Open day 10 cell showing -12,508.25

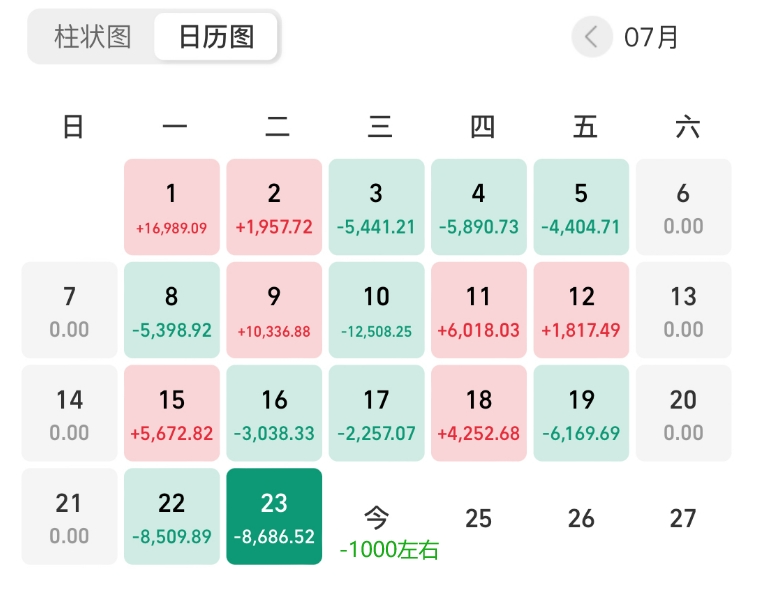[x=377, y=310]
